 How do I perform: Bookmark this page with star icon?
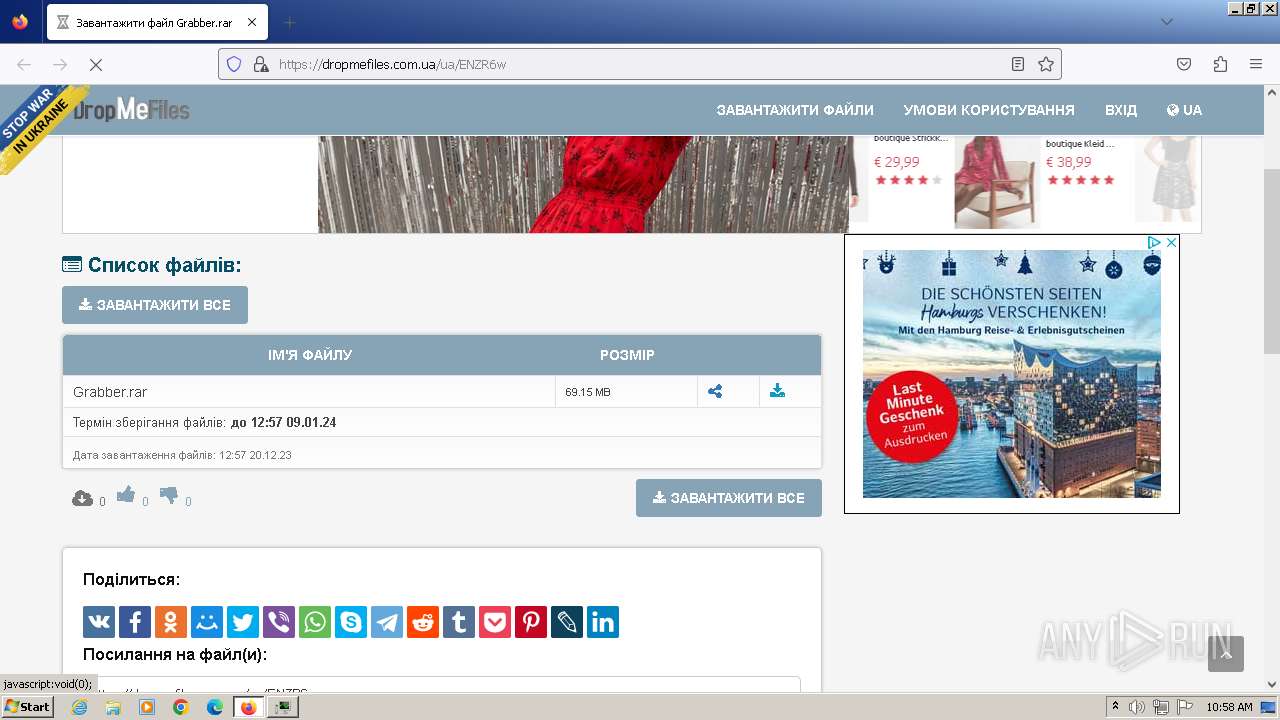(1046, 64)
